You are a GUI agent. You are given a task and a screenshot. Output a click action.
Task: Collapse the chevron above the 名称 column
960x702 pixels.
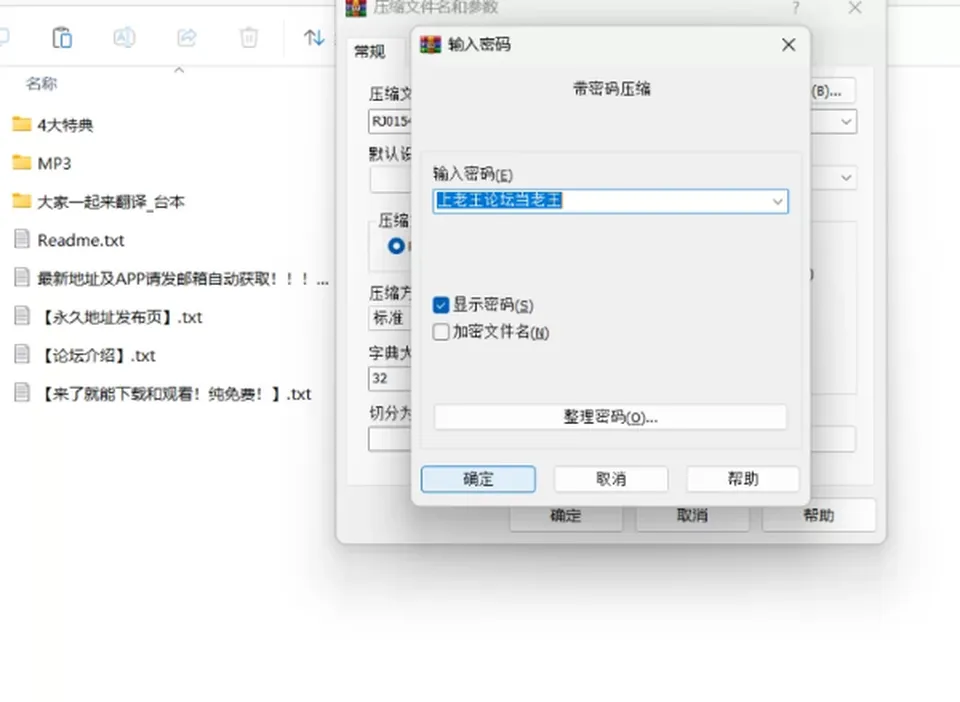click(x=179, y=70)
